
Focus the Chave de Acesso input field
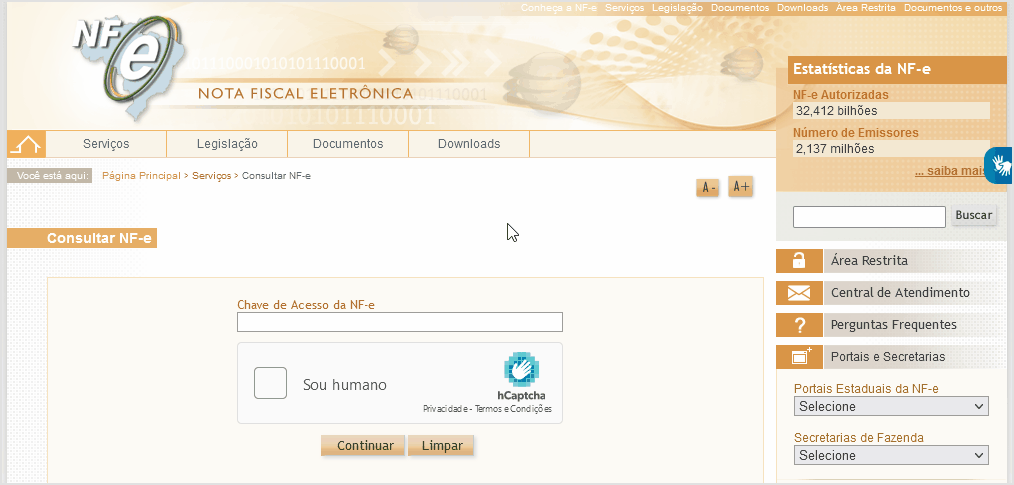point(400,322)
